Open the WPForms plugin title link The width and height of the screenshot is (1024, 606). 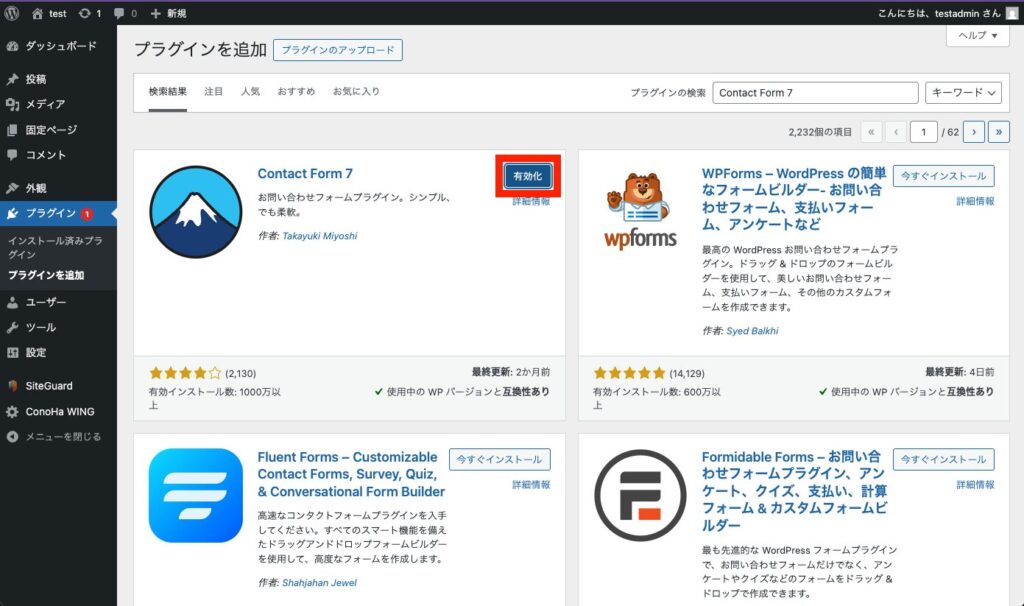793,199
